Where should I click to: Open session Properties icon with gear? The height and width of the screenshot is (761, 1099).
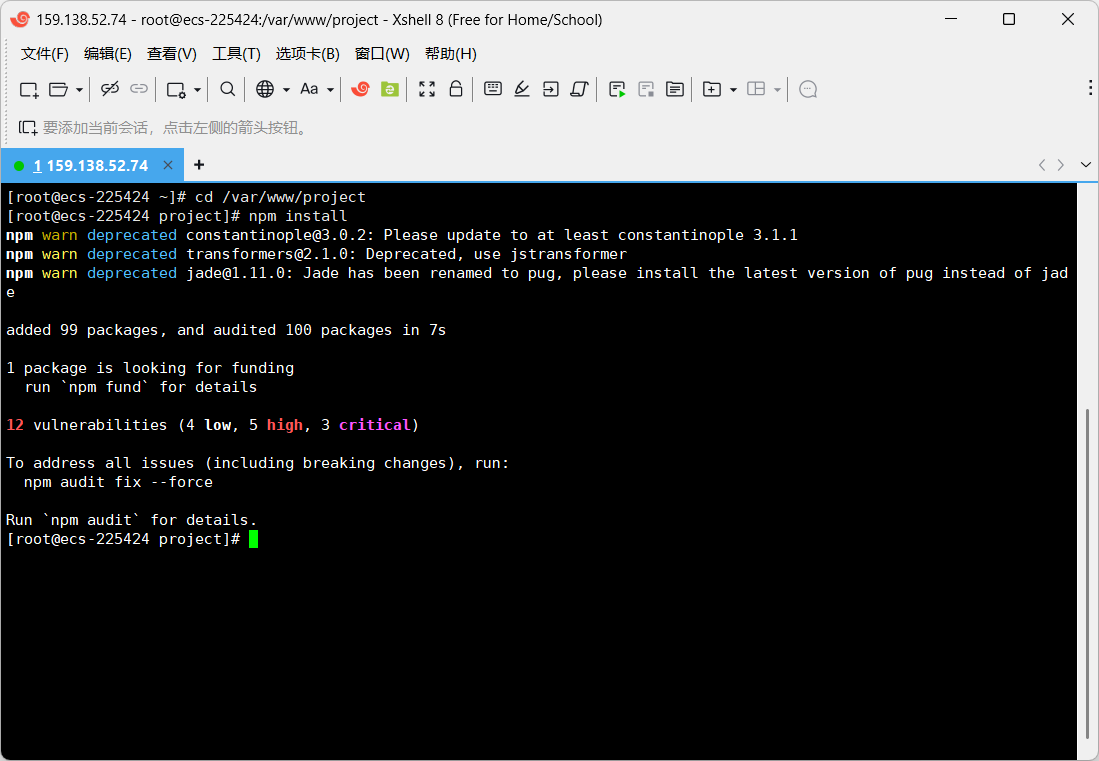pos(175,89)
